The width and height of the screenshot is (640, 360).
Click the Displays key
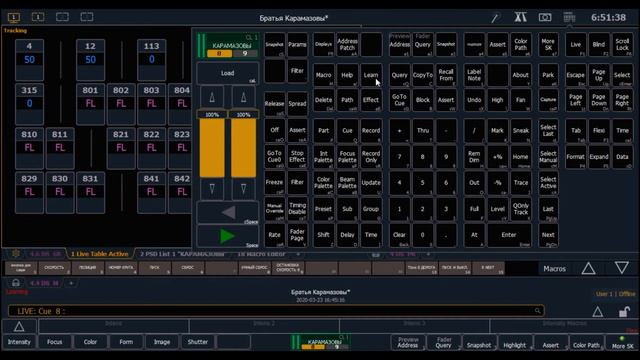click(324, 44)
